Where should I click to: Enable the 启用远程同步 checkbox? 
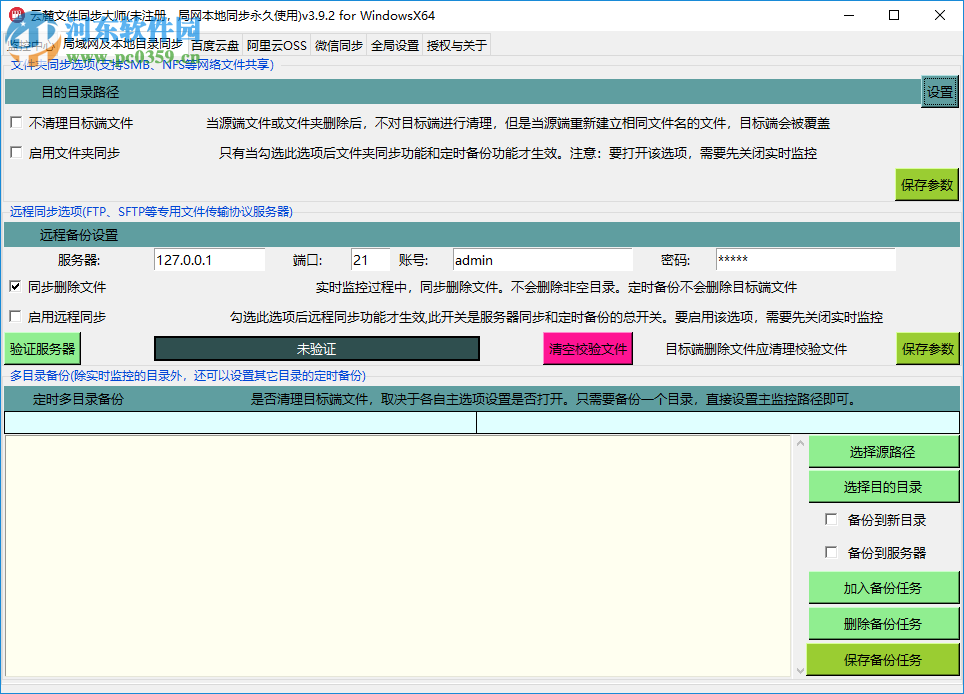tap(16, 317)
